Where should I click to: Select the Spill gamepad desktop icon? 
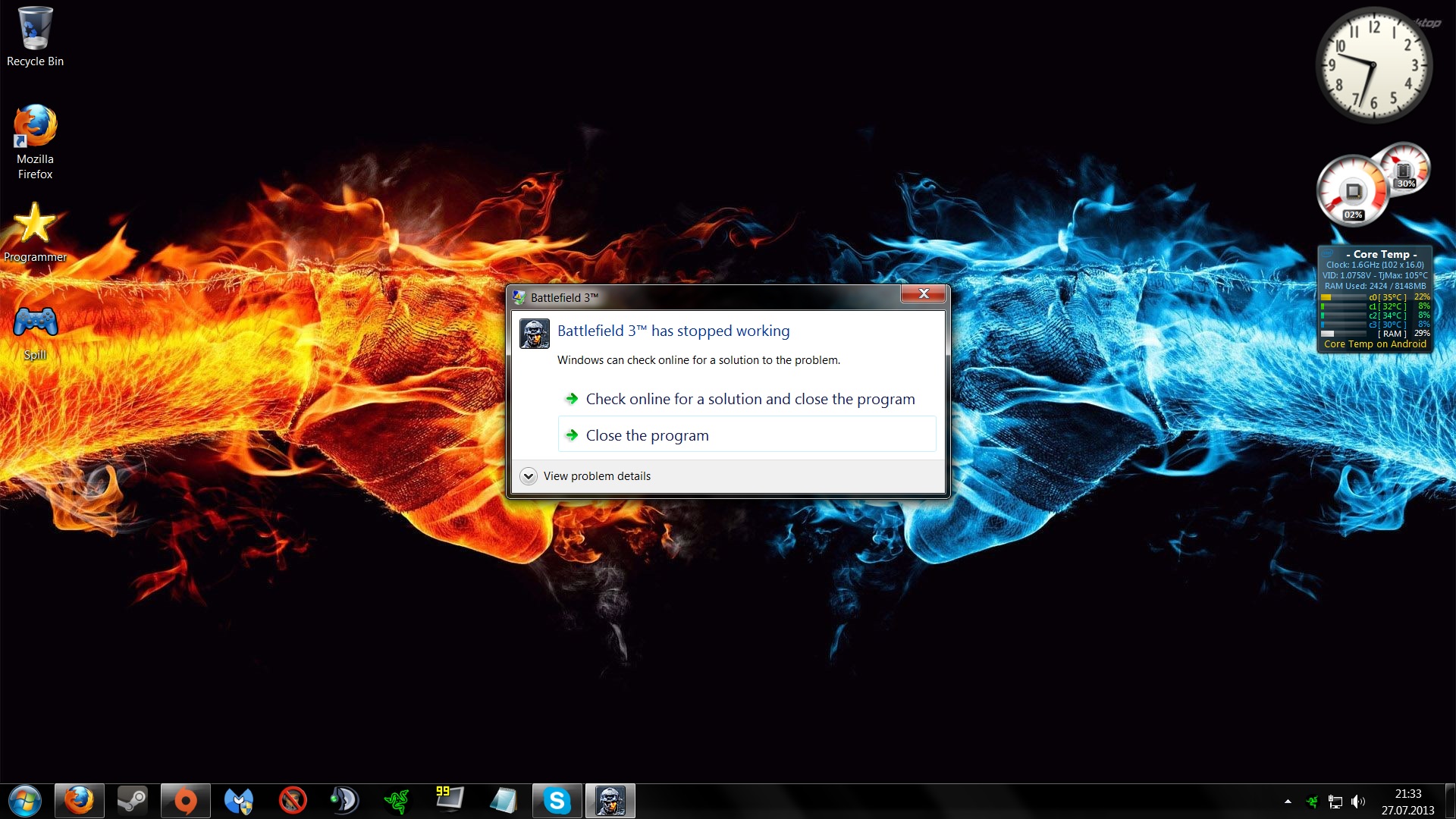[x=35, y=332]
